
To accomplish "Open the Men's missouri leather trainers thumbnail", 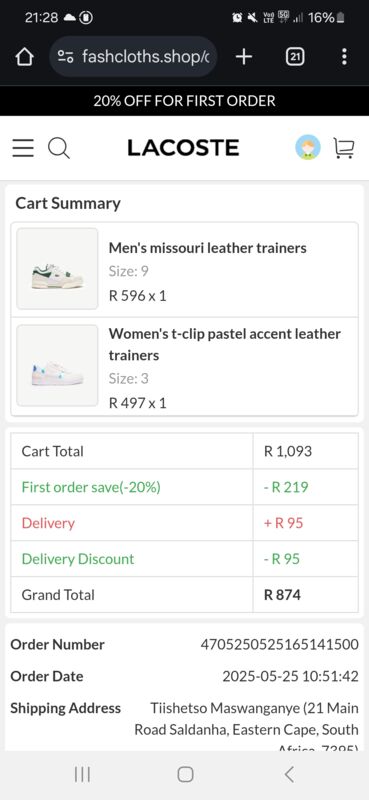I will (57, 268).
